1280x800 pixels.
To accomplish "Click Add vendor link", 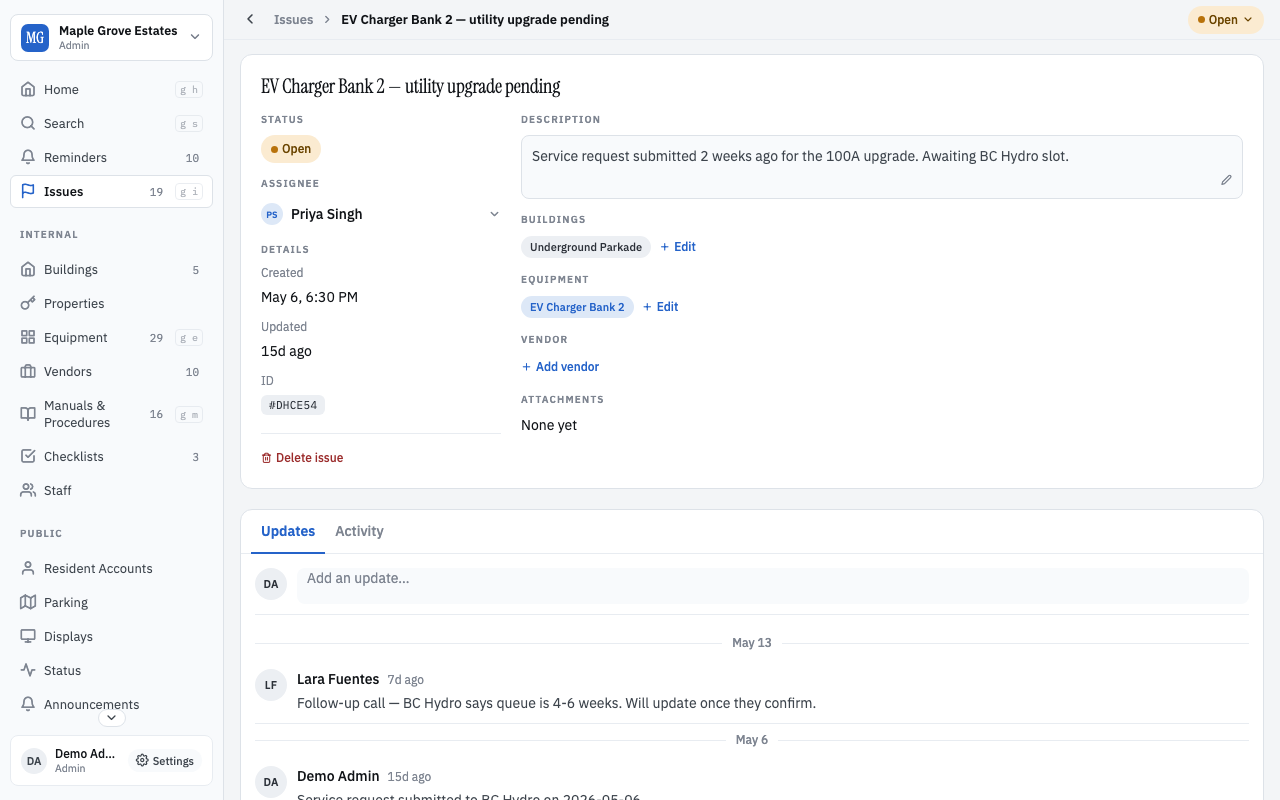I will pos(560,367).
